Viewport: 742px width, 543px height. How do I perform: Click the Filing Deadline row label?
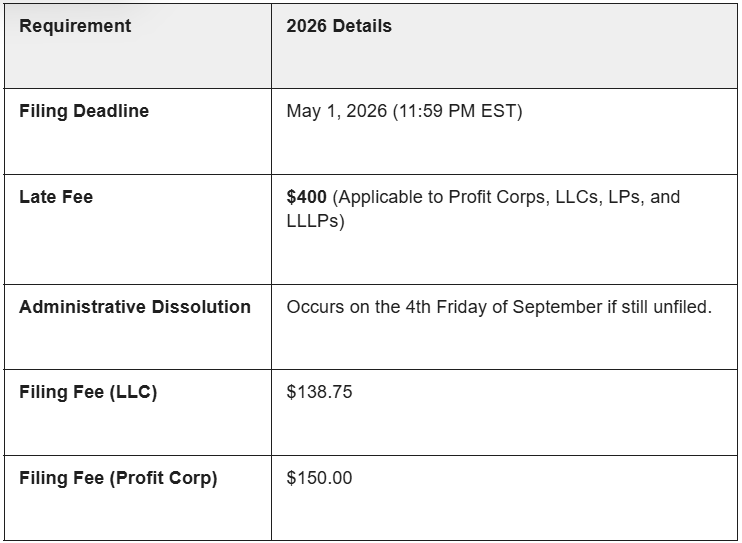tap(84, 112)
